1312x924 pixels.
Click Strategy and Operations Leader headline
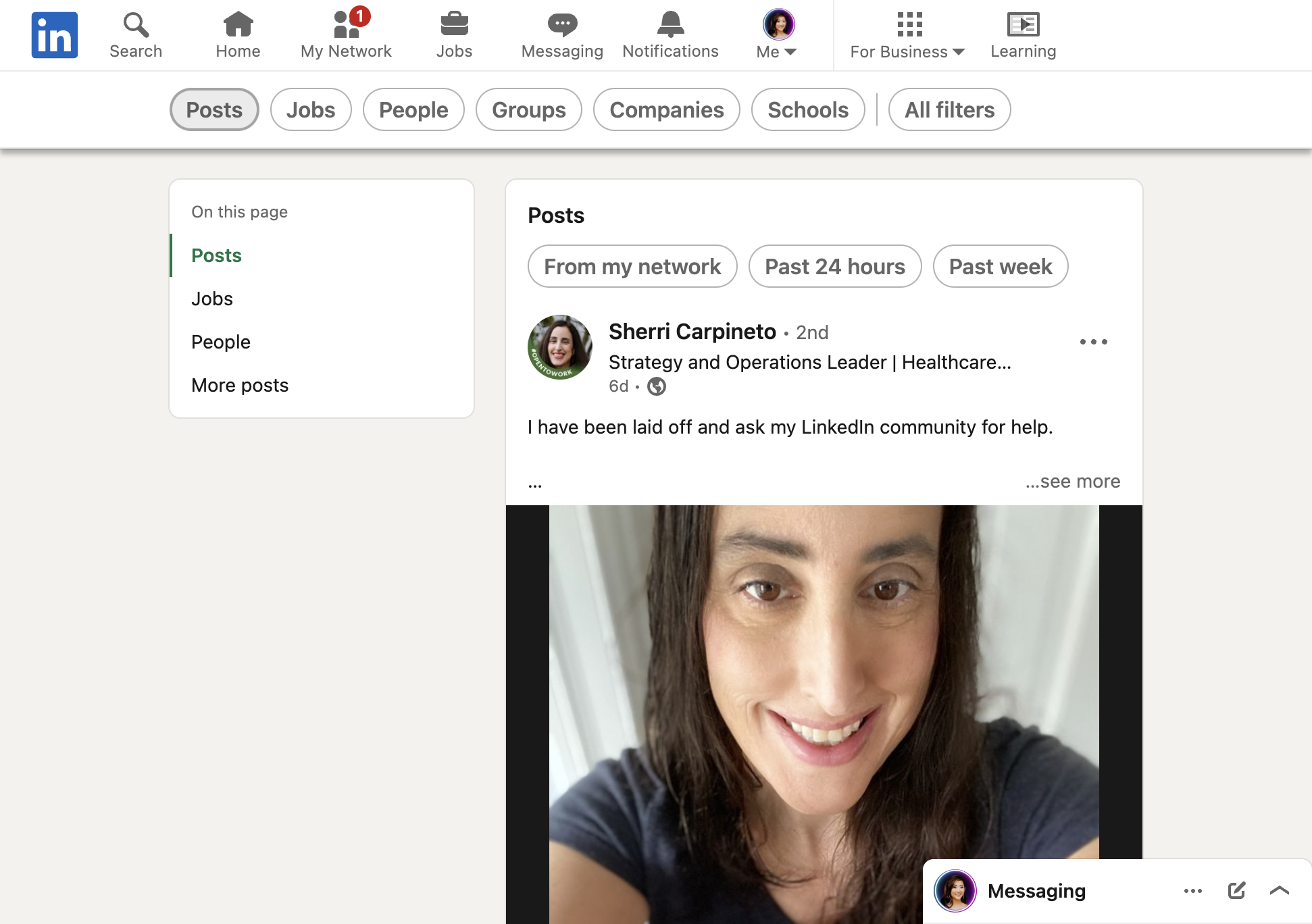tap(810, 363)
